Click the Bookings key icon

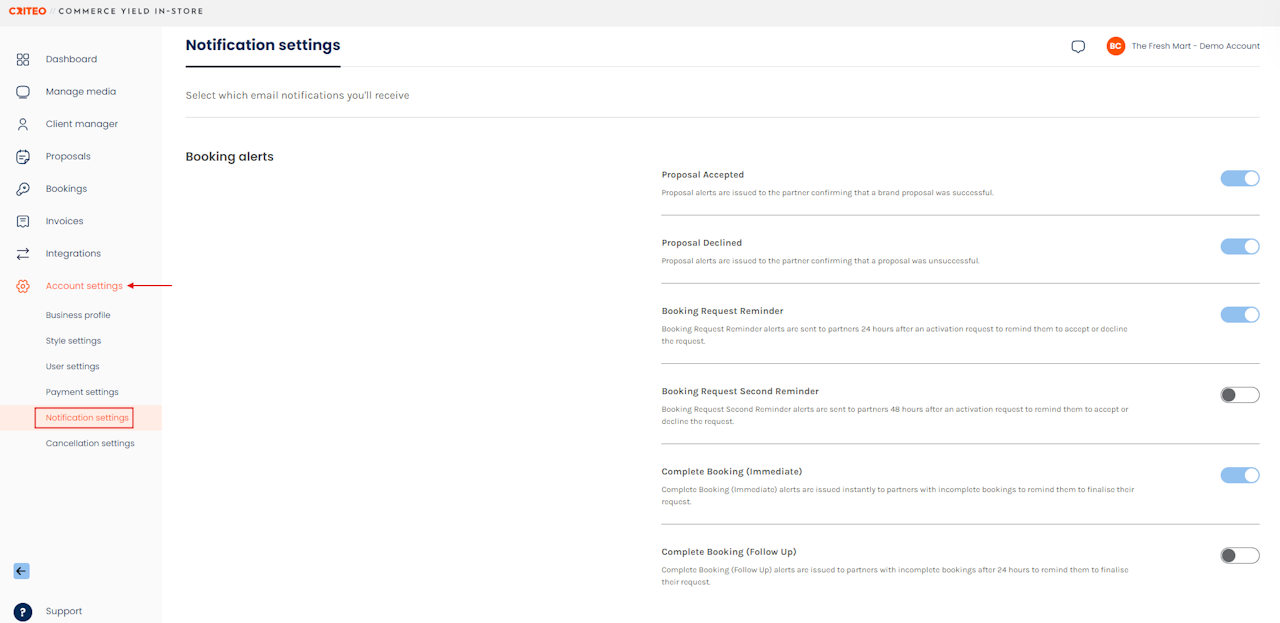click(23, 189)
